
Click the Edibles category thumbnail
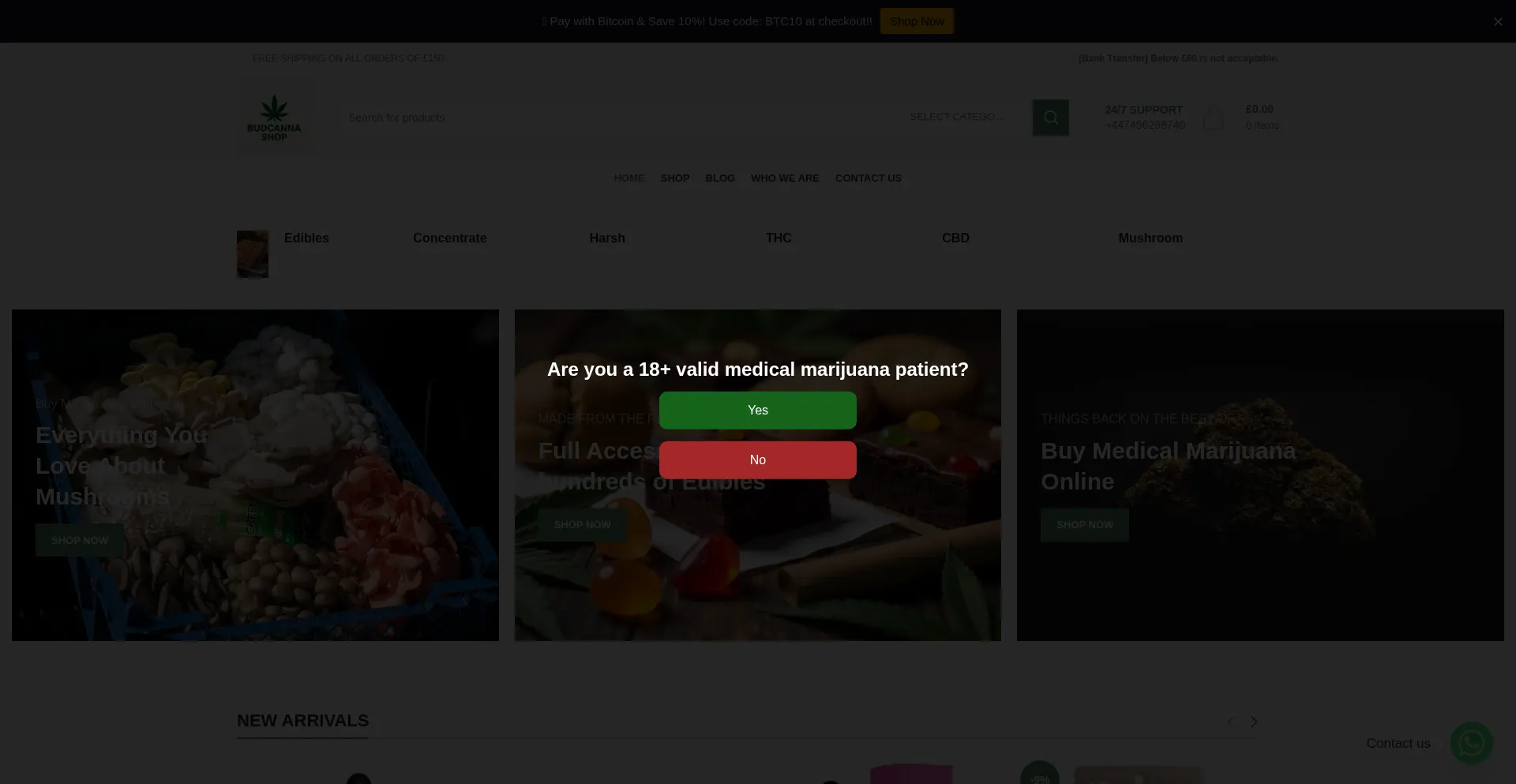(253, 254)
